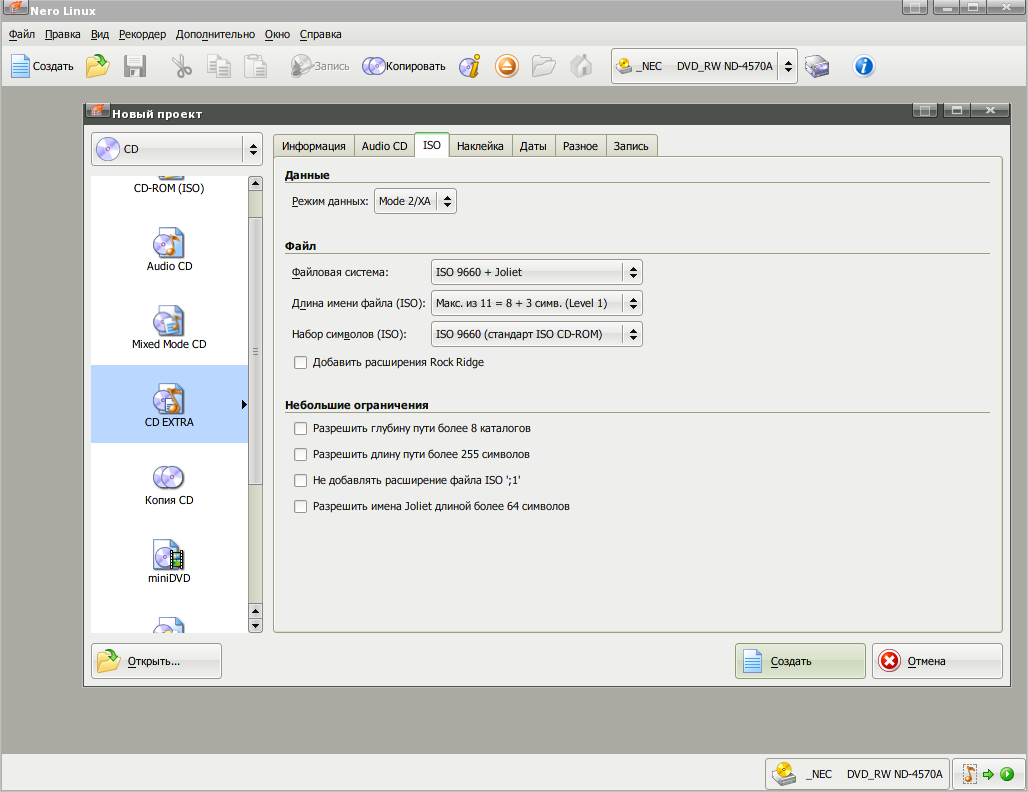
Task: Select the CD-ROM (ISO) project type
Action: (169, 187)
